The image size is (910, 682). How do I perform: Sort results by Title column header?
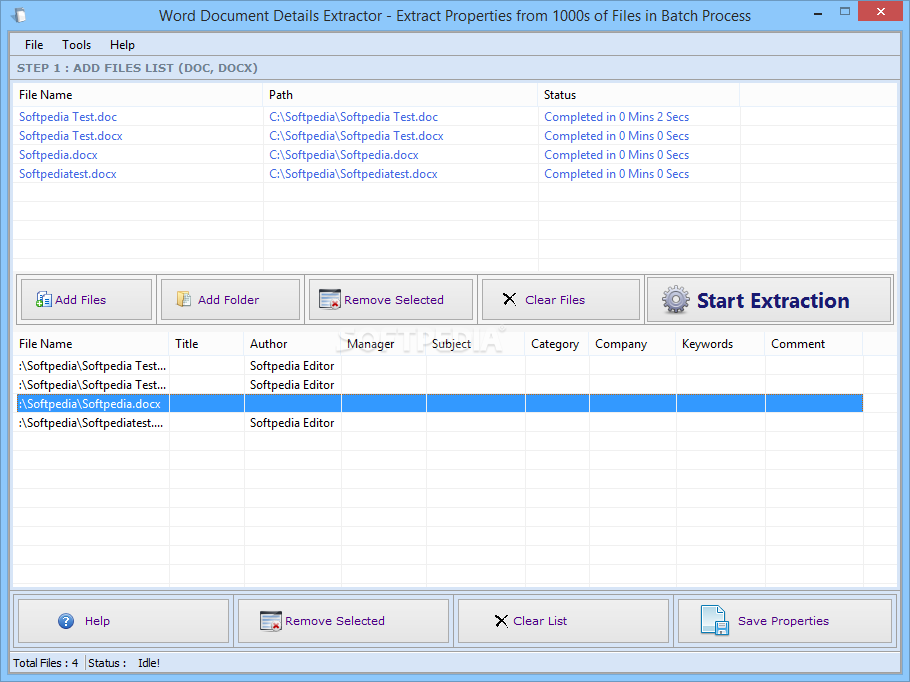coord(206,344)
